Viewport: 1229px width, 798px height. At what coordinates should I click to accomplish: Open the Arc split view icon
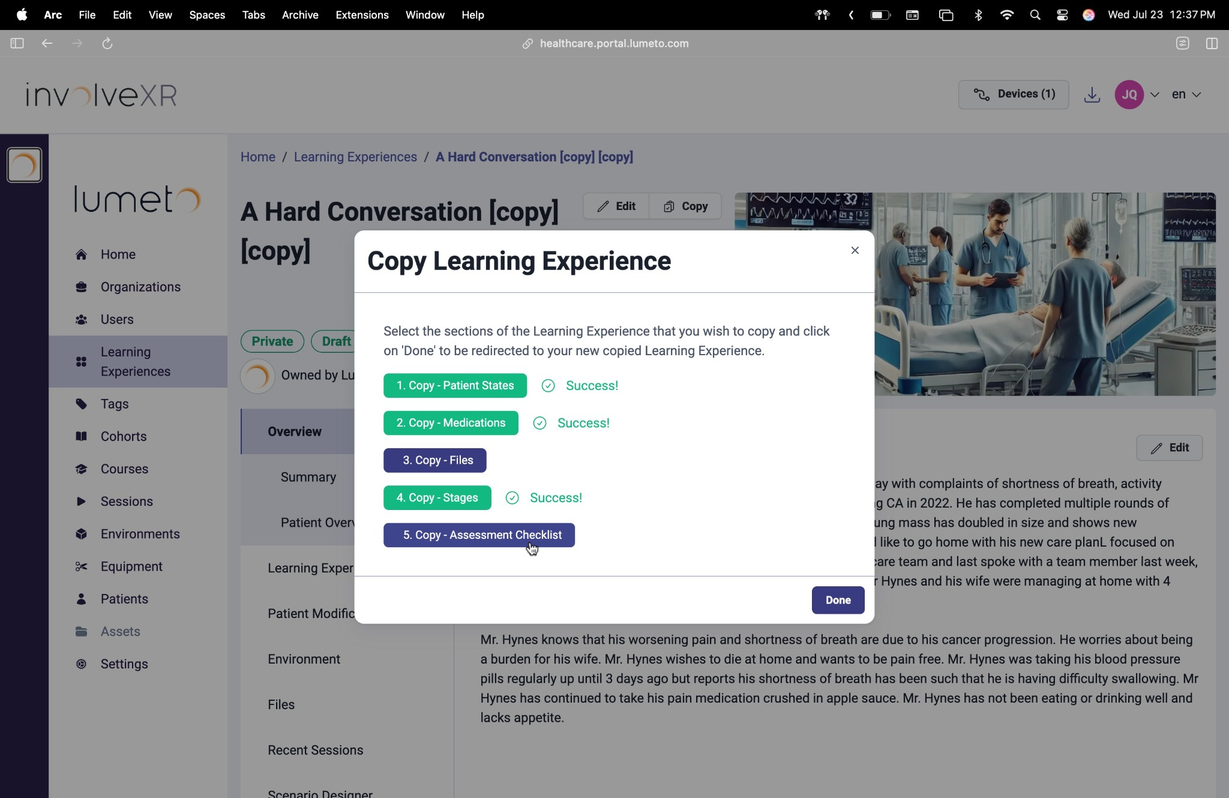[x=1212, y=44]
